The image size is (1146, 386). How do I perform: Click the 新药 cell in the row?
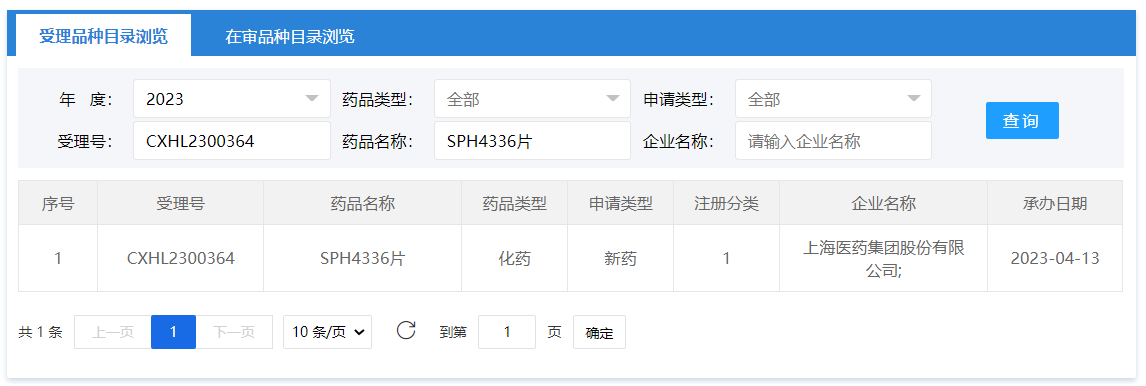(x=621, y=258)
